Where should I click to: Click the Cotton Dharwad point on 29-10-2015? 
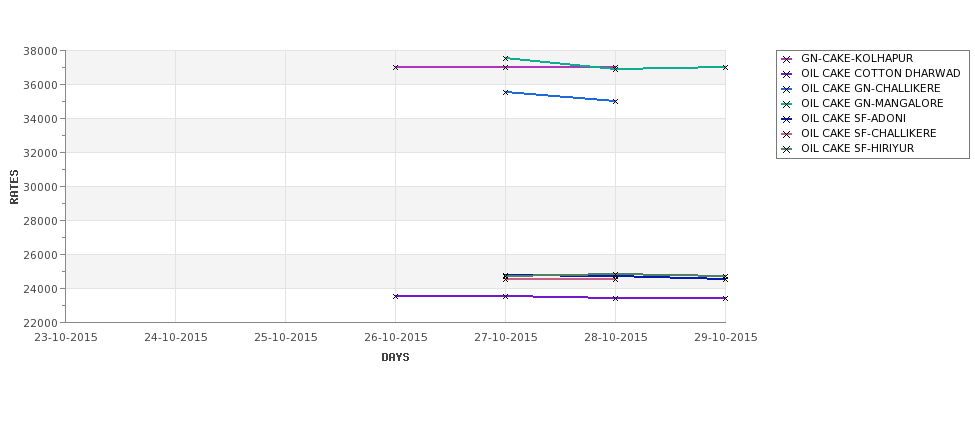pos(725,298)
